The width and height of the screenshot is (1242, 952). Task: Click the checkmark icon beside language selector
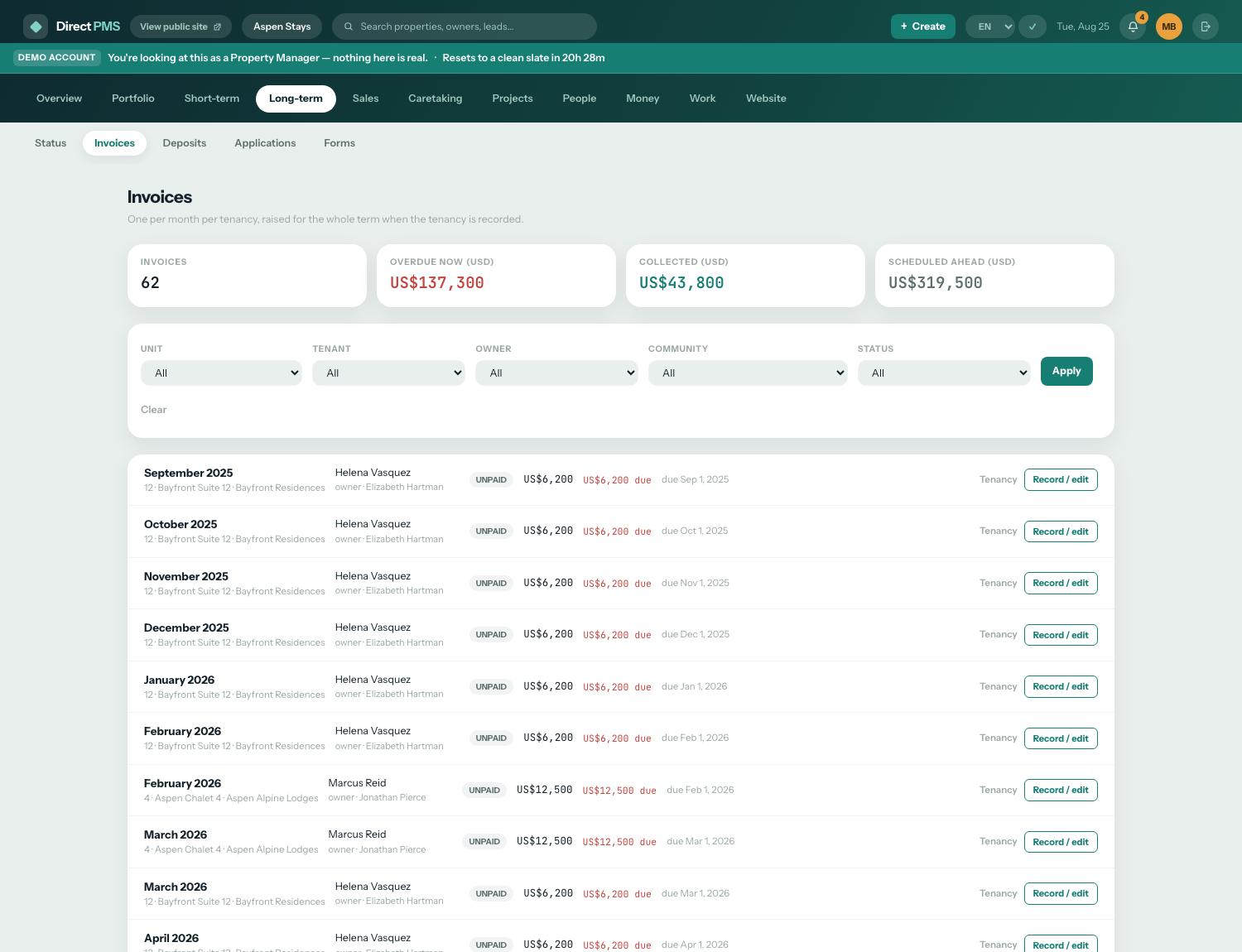click(1033, 26)
